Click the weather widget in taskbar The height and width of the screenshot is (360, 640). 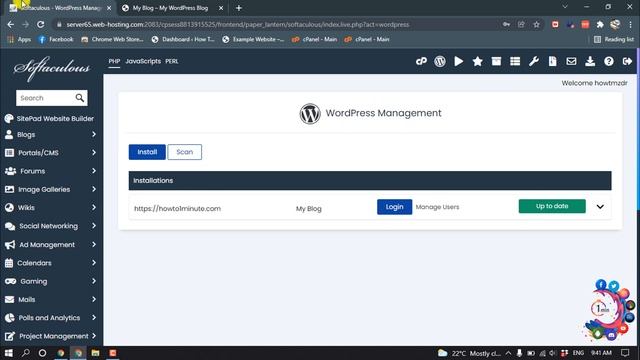point(469,353)
